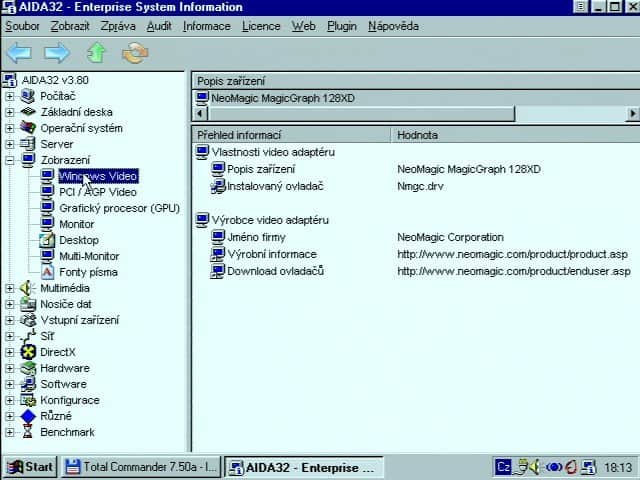Click the Různé blue diamond icon
The image size is (640, 480).
tap(28, 416)
